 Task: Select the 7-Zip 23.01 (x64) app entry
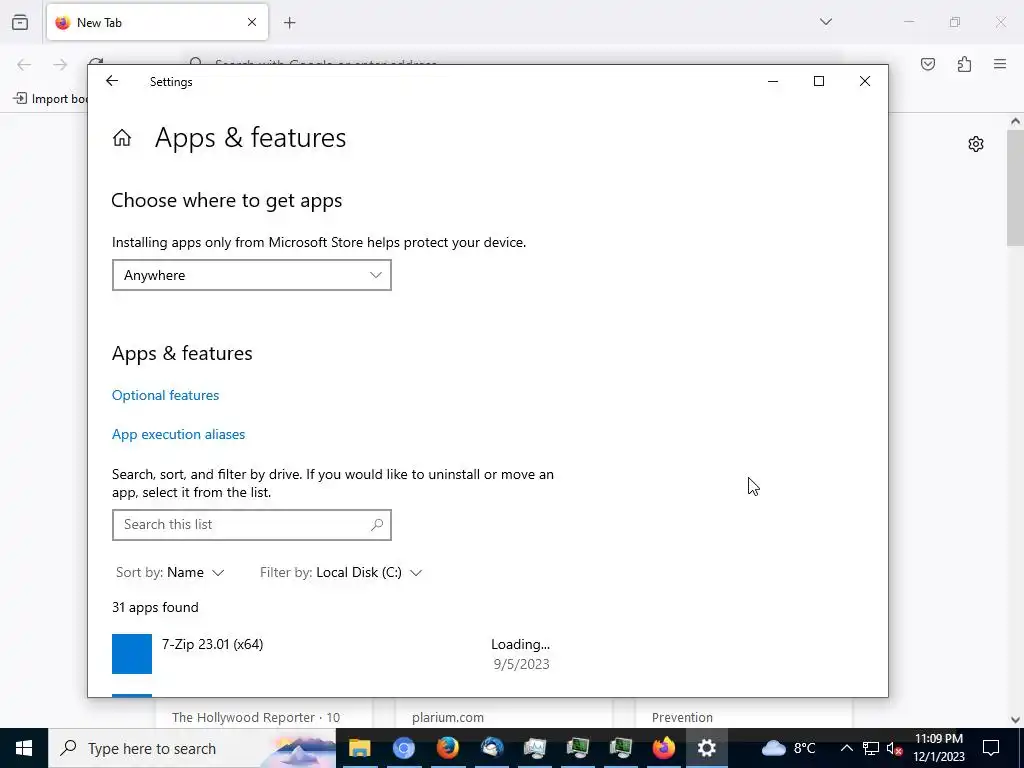(331, 654)
